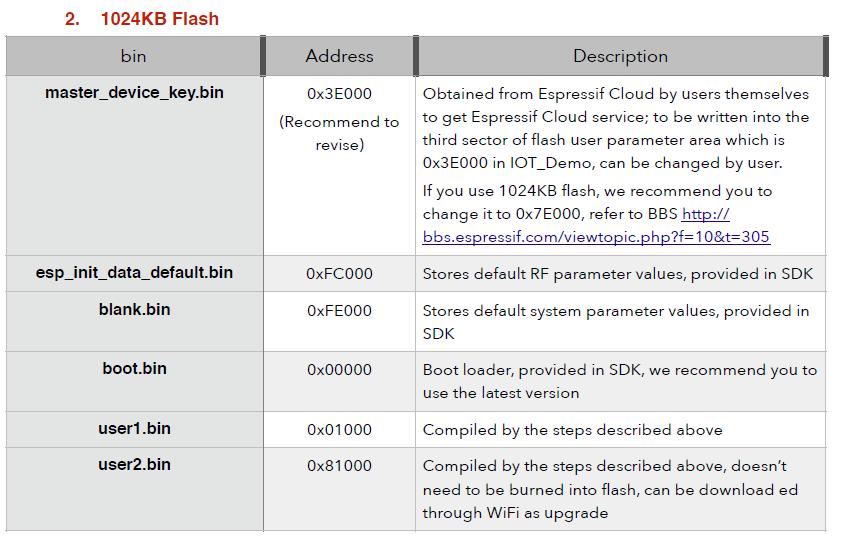Click 'Stores default RF parameter values' description
The image size is (841, 538).
tap(618, 274)
